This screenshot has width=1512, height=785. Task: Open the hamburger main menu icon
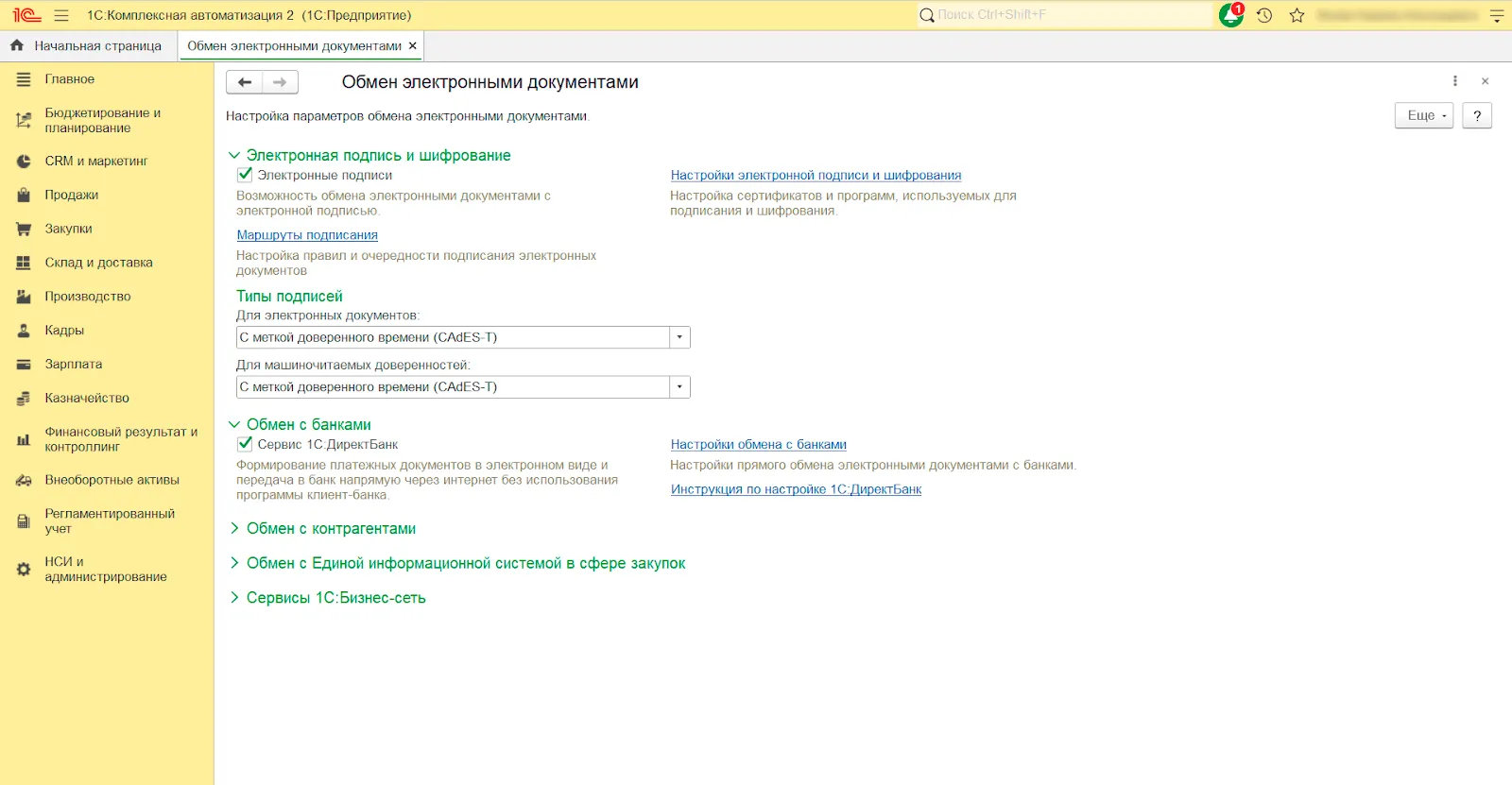tap(61, 15)
